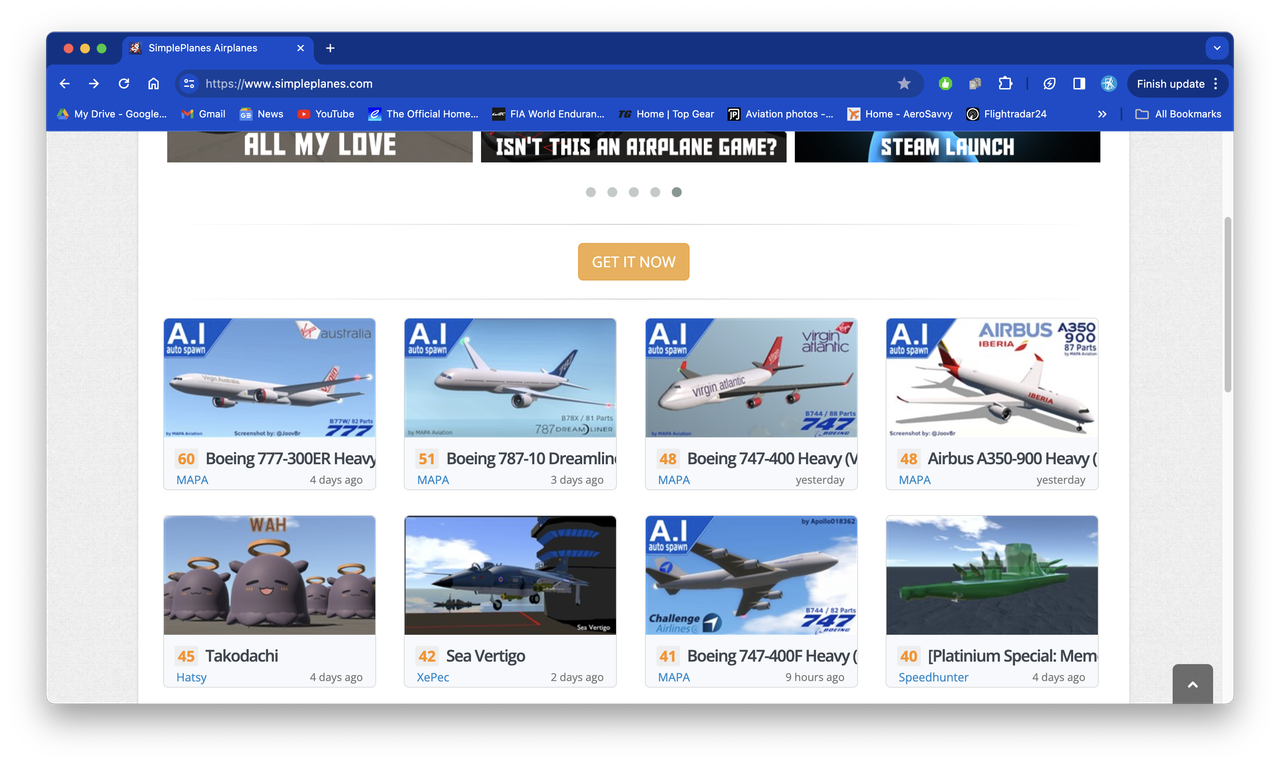Open the Gmail bookmark

pyautogui.click(x=203, y=114)
